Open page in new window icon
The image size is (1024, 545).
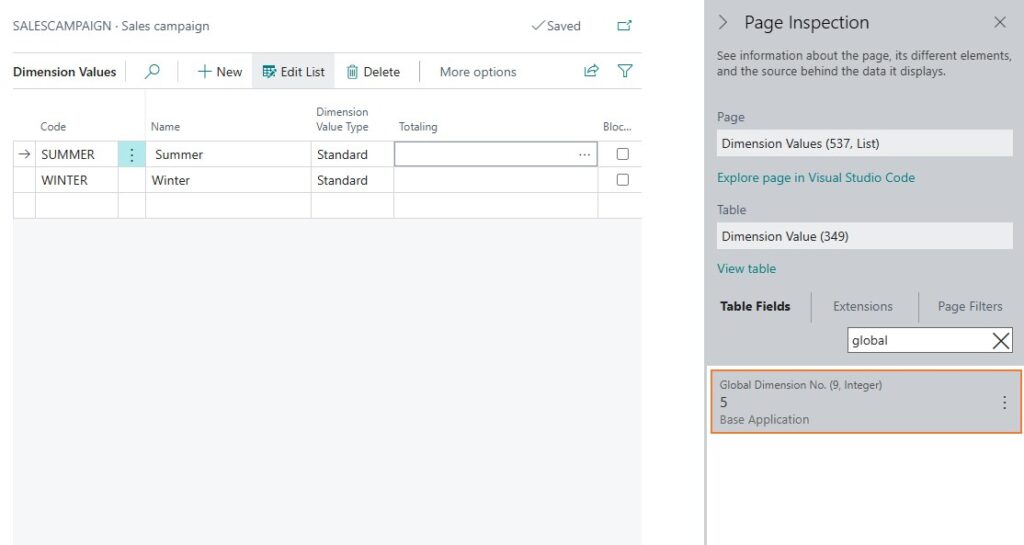pos(624,26)
